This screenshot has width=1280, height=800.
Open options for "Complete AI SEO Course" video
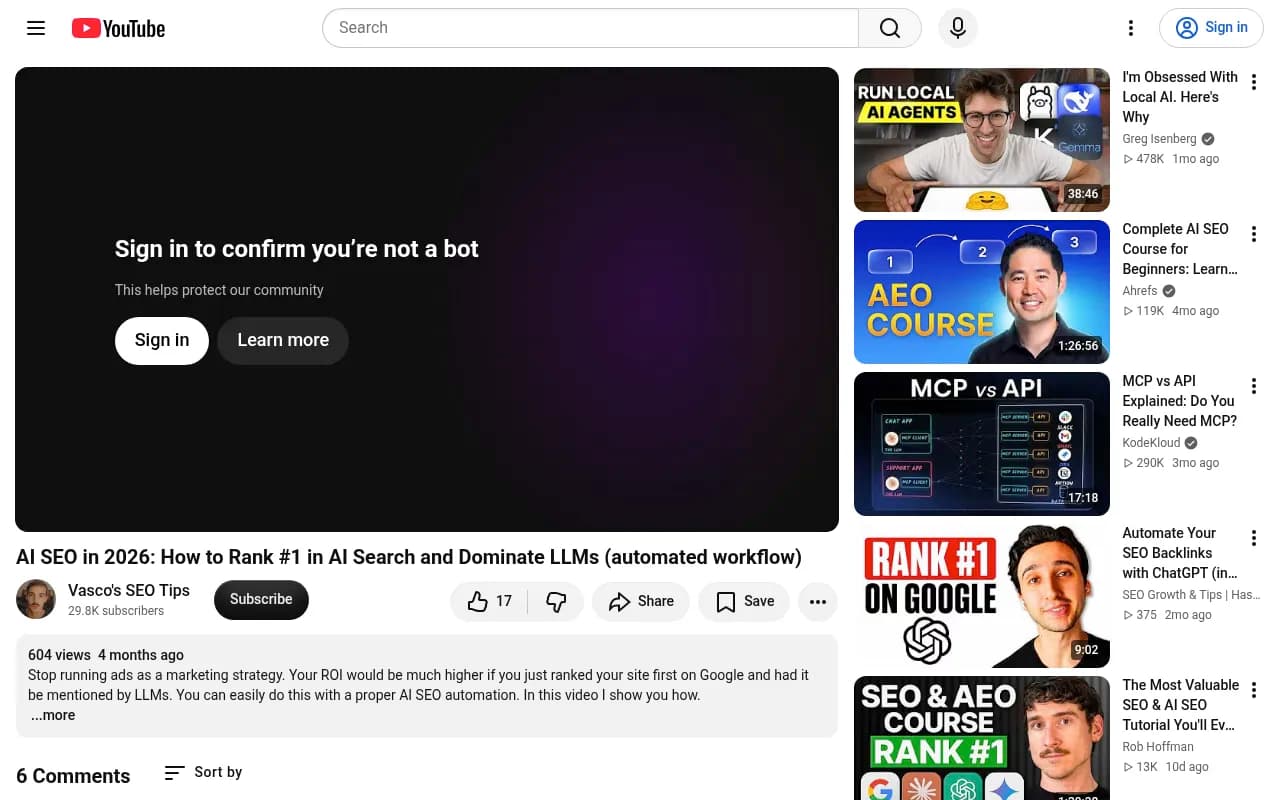(x=1254, y=235)
